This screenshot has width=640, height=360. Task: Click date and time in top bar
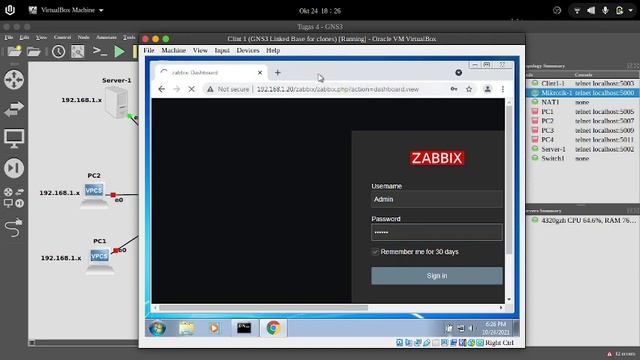(320, 11)
